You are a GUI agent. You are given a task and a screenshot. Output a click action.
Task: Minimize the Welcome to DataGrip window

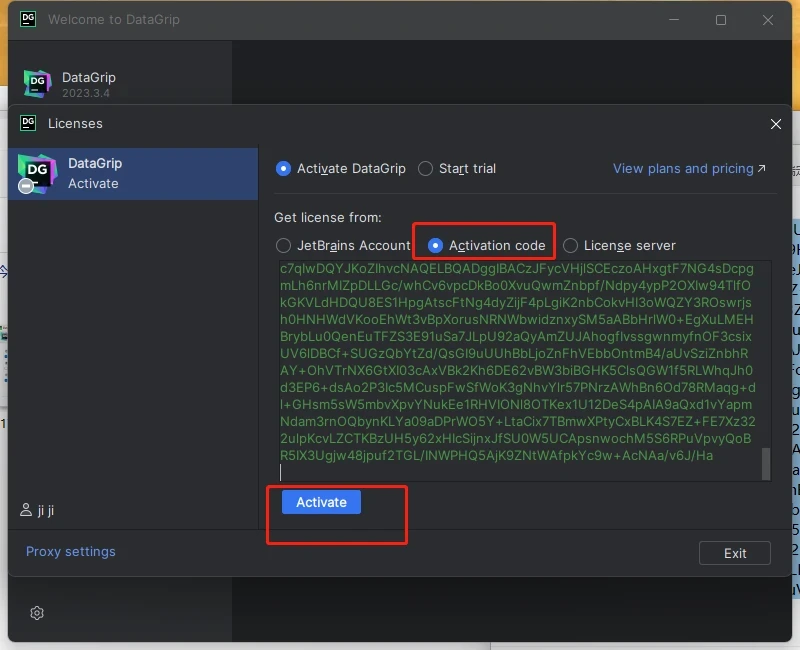click(673, 20)
